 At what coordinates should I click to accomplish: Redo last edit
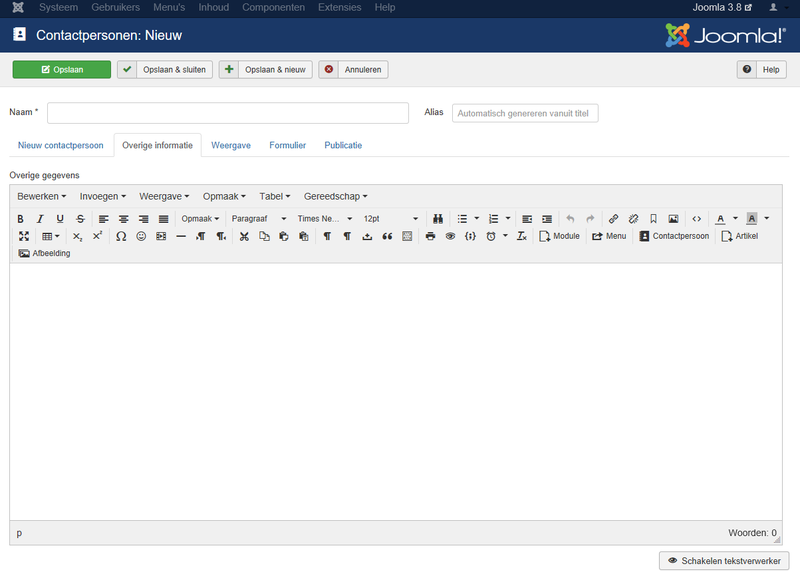point(590,219)
